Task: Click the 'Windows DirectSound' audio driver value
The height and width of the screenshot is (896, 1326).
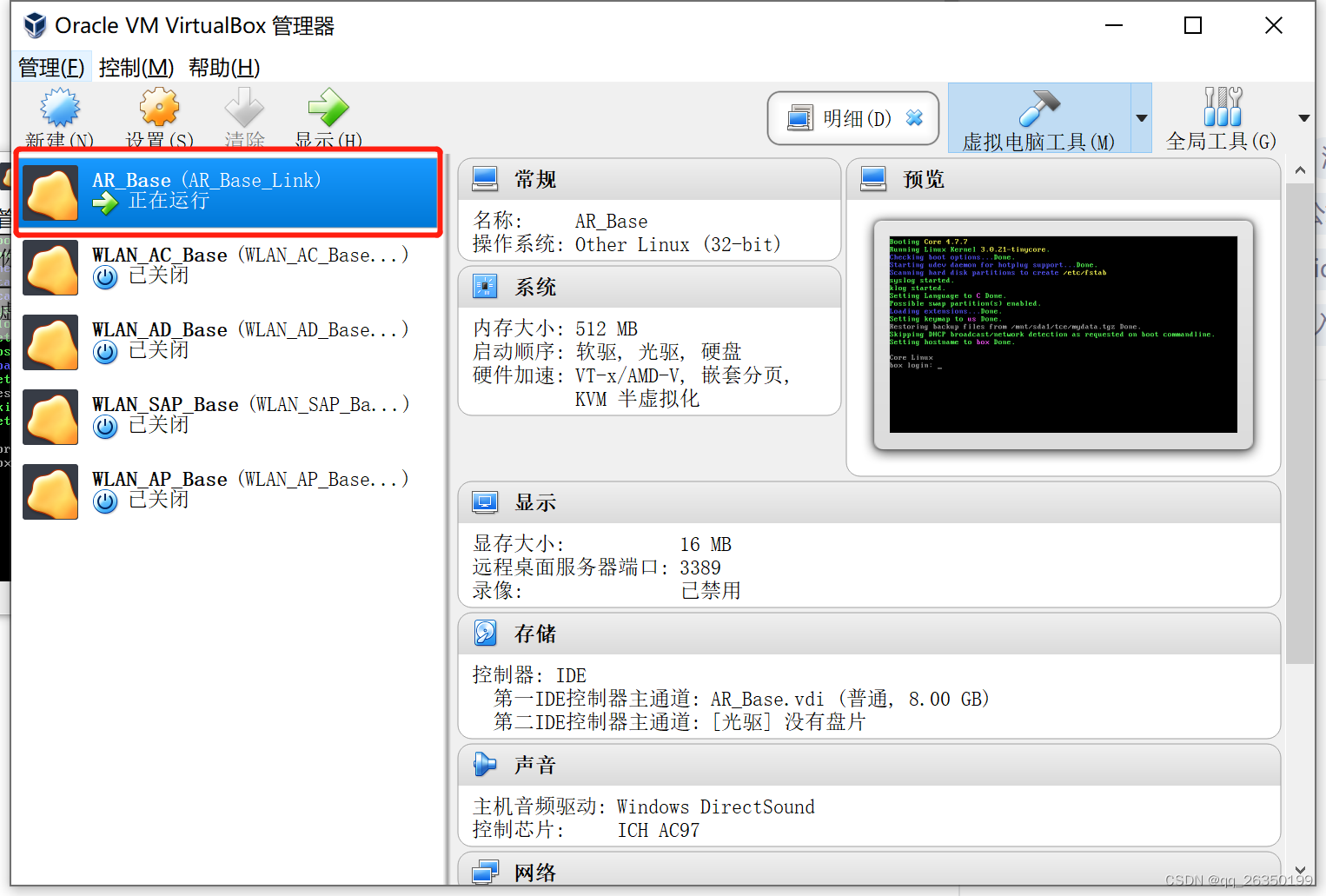Action: click(716, 806)
